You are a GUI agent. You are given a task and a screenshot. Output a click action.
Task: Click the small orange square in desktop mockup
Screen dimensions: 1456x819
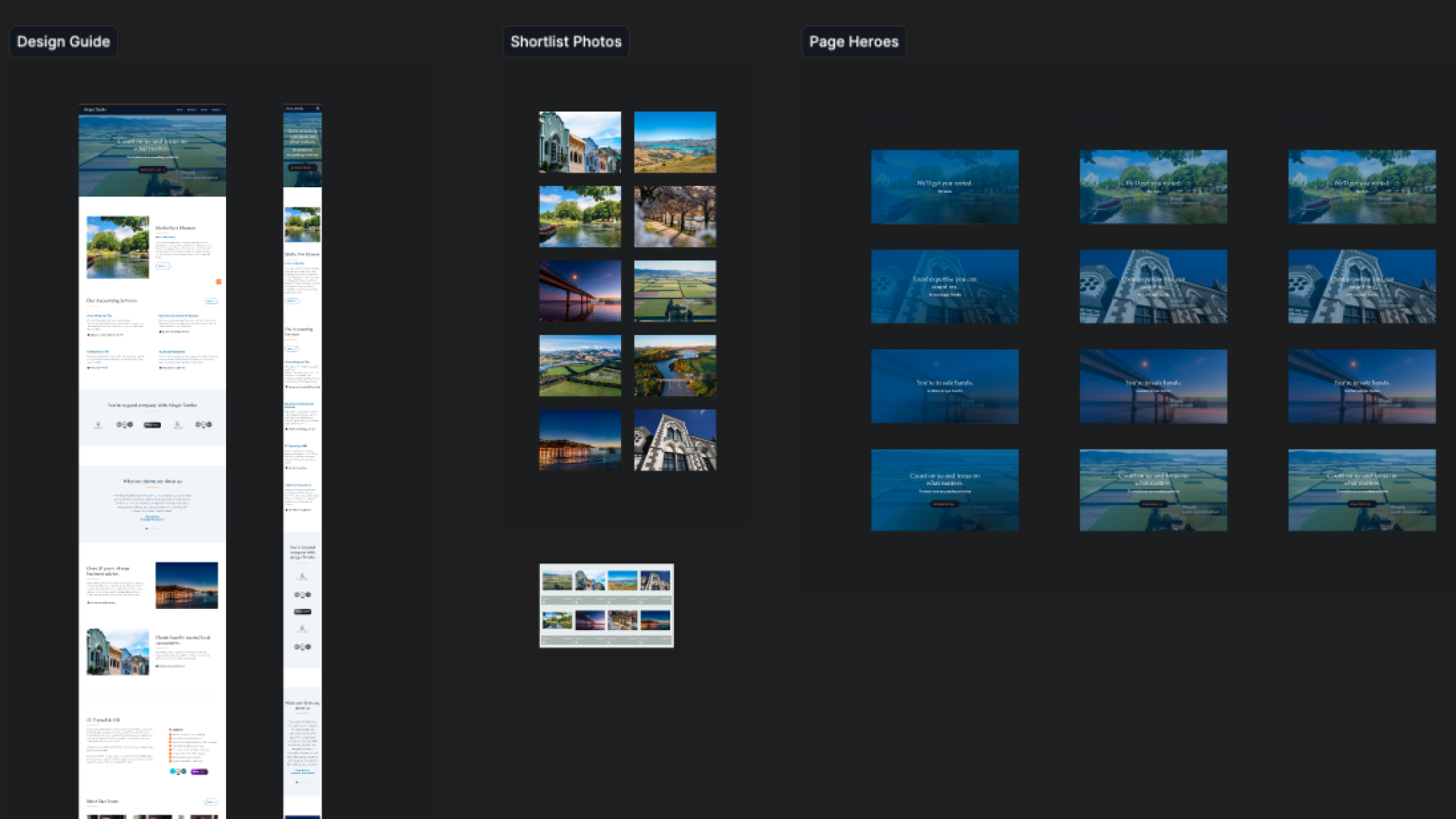tap(218, 282)
